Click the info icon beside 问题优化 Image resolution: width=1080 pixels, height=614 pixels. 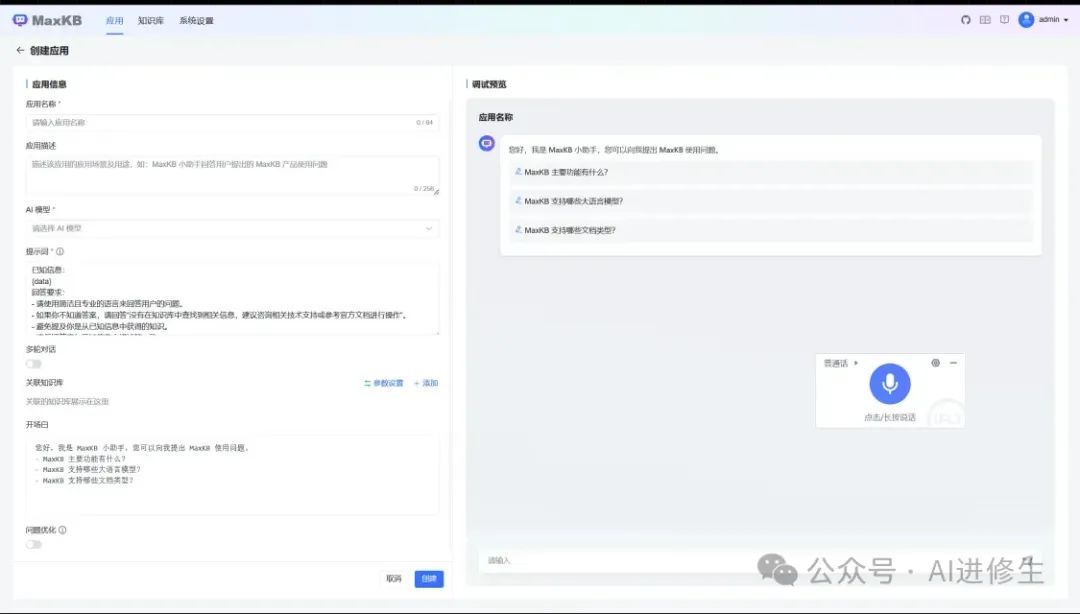tap(63, 530)
